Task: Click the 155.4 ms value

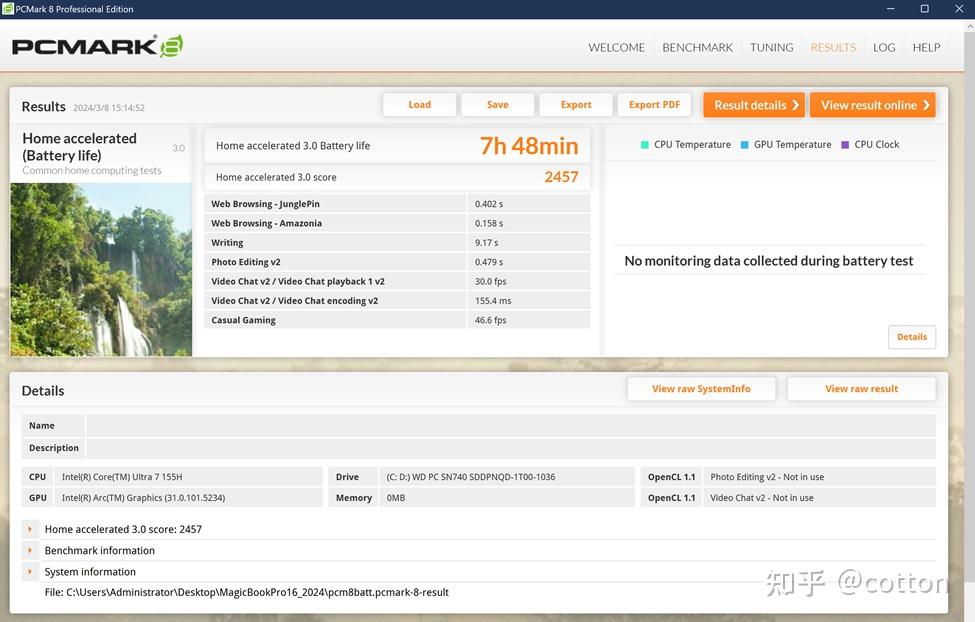Action: tap(493, 300)
